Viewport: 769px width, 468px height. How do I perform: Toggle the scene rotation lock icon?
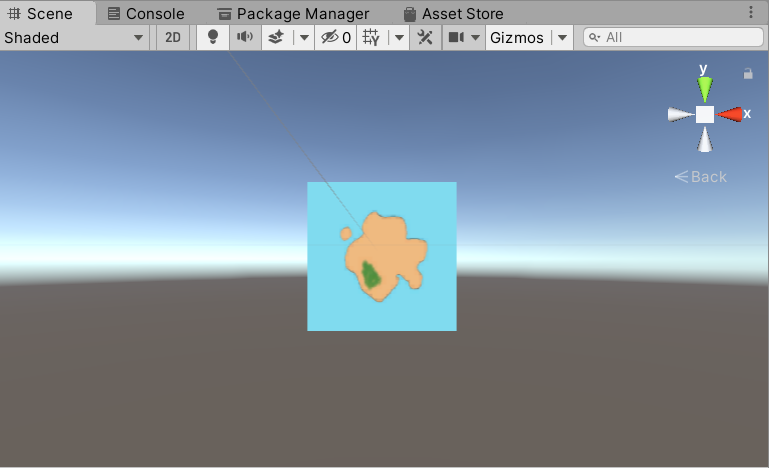[748, 74]
